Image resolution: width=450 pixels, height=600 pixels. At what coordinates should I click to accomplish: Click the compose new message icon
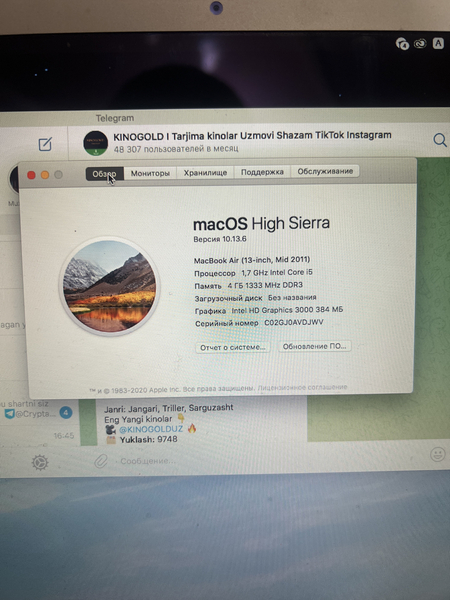point(45,144)
